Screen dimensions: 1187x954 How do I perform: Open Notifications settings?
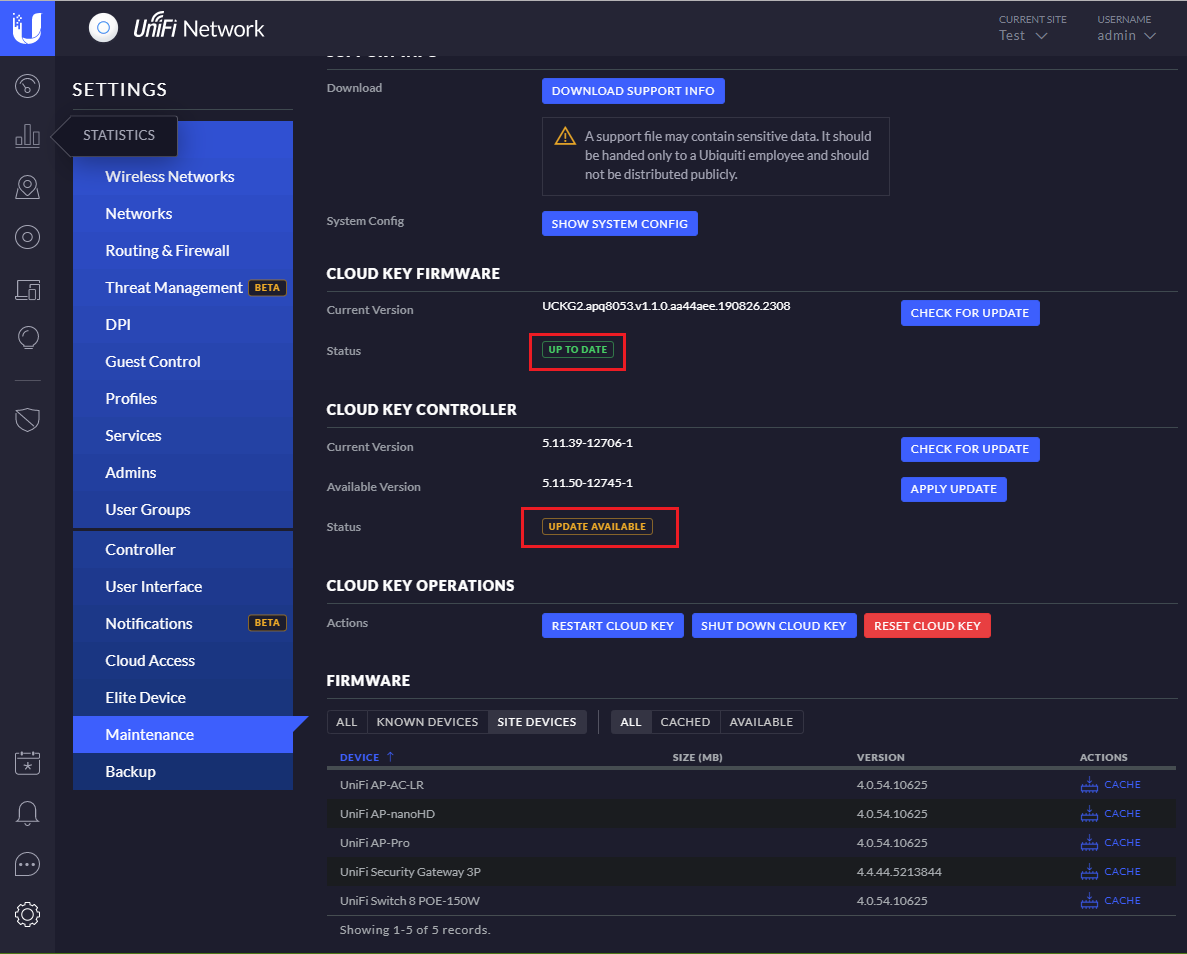182,624
